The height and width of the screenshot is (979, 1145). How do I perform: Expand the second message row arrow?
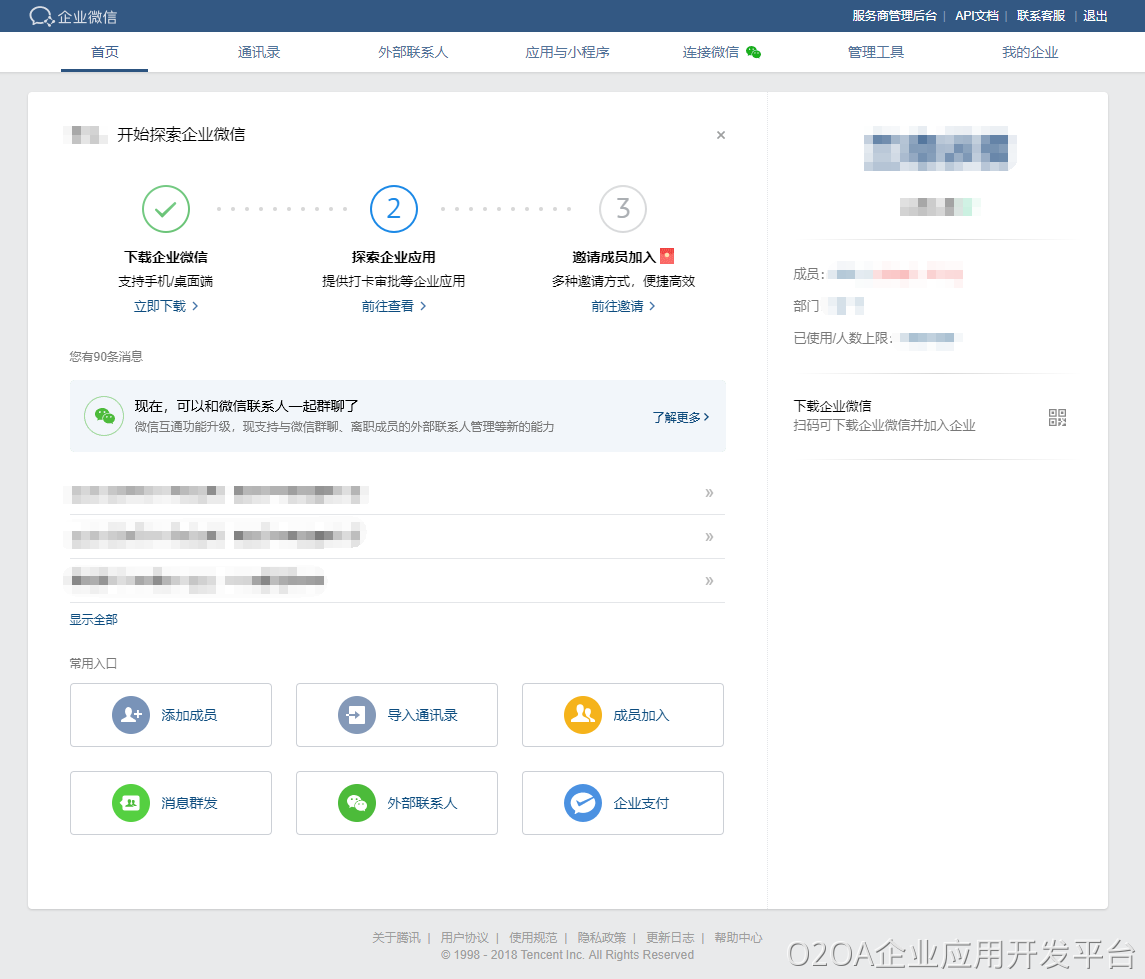click(709, 537)
